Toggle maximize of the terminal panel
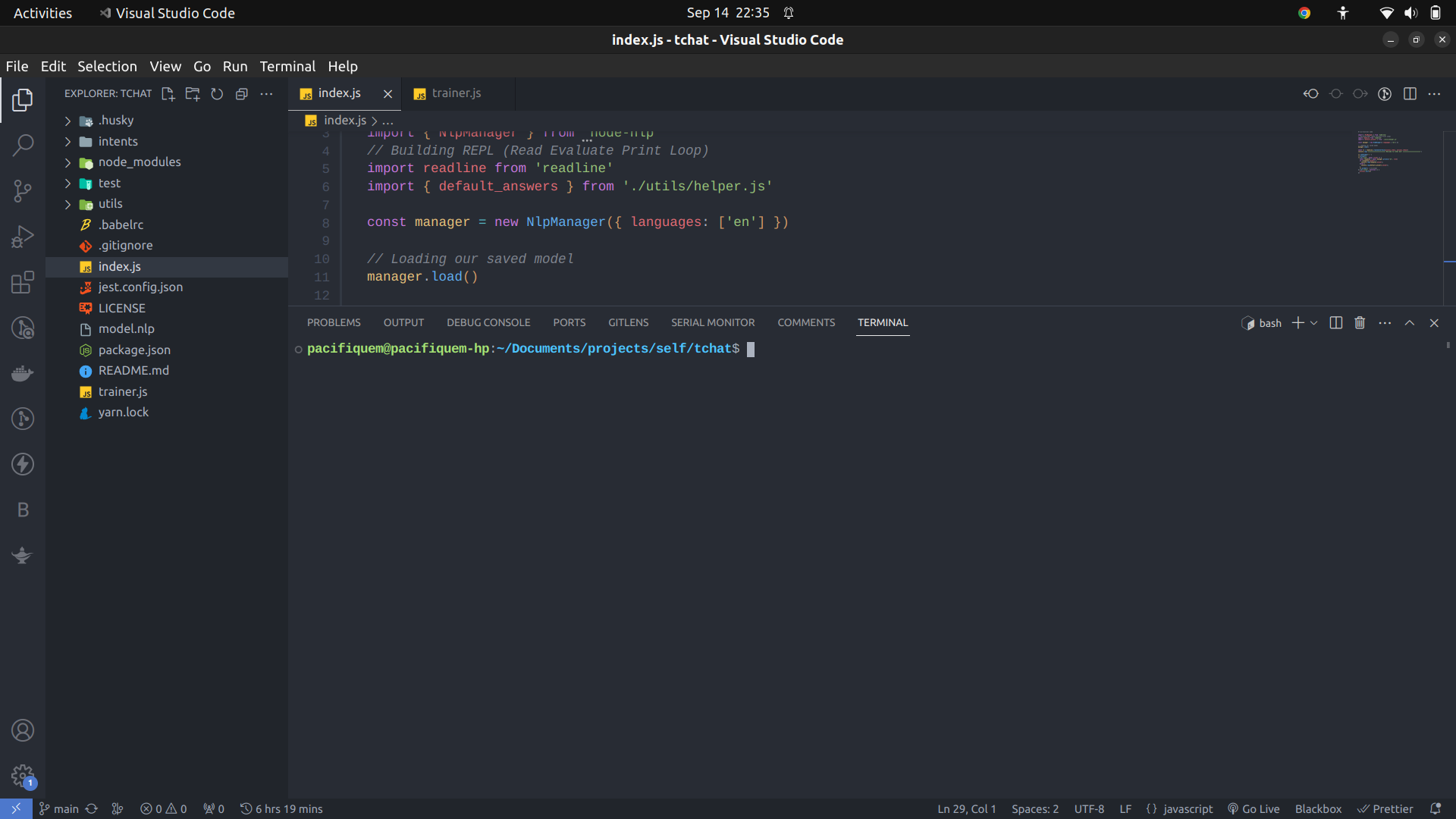1456x819 pixels. pyautogui.click(x=1410, y=322)
